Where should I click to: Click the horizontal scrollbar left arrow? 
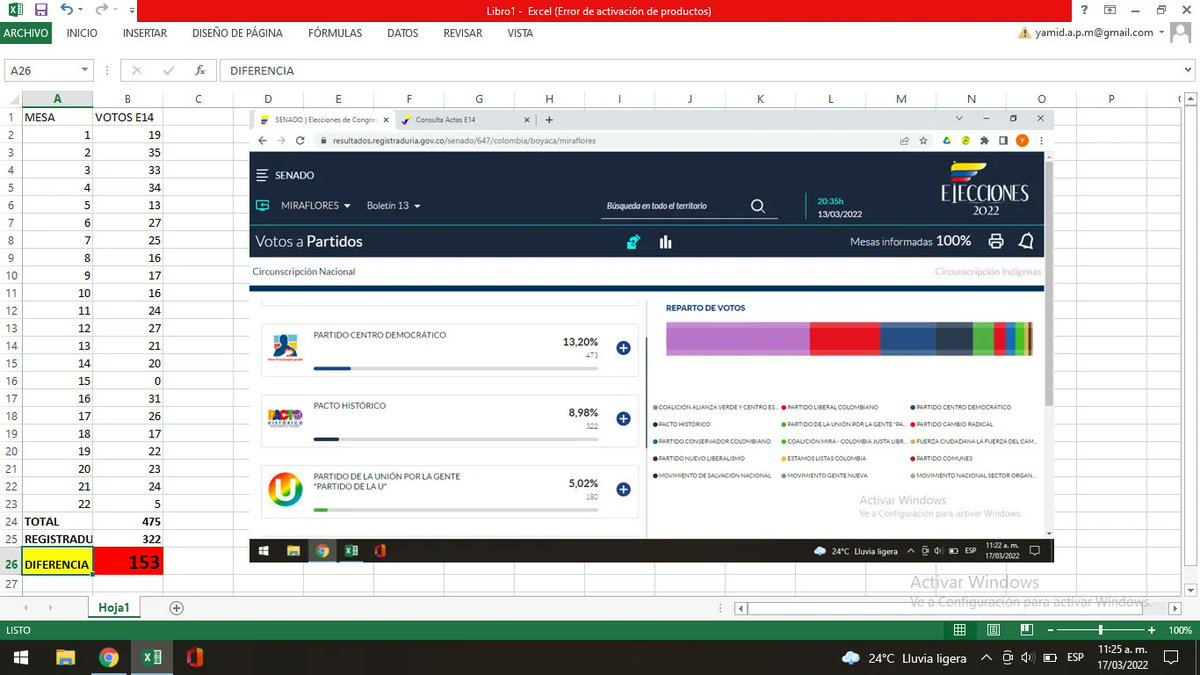741,608
